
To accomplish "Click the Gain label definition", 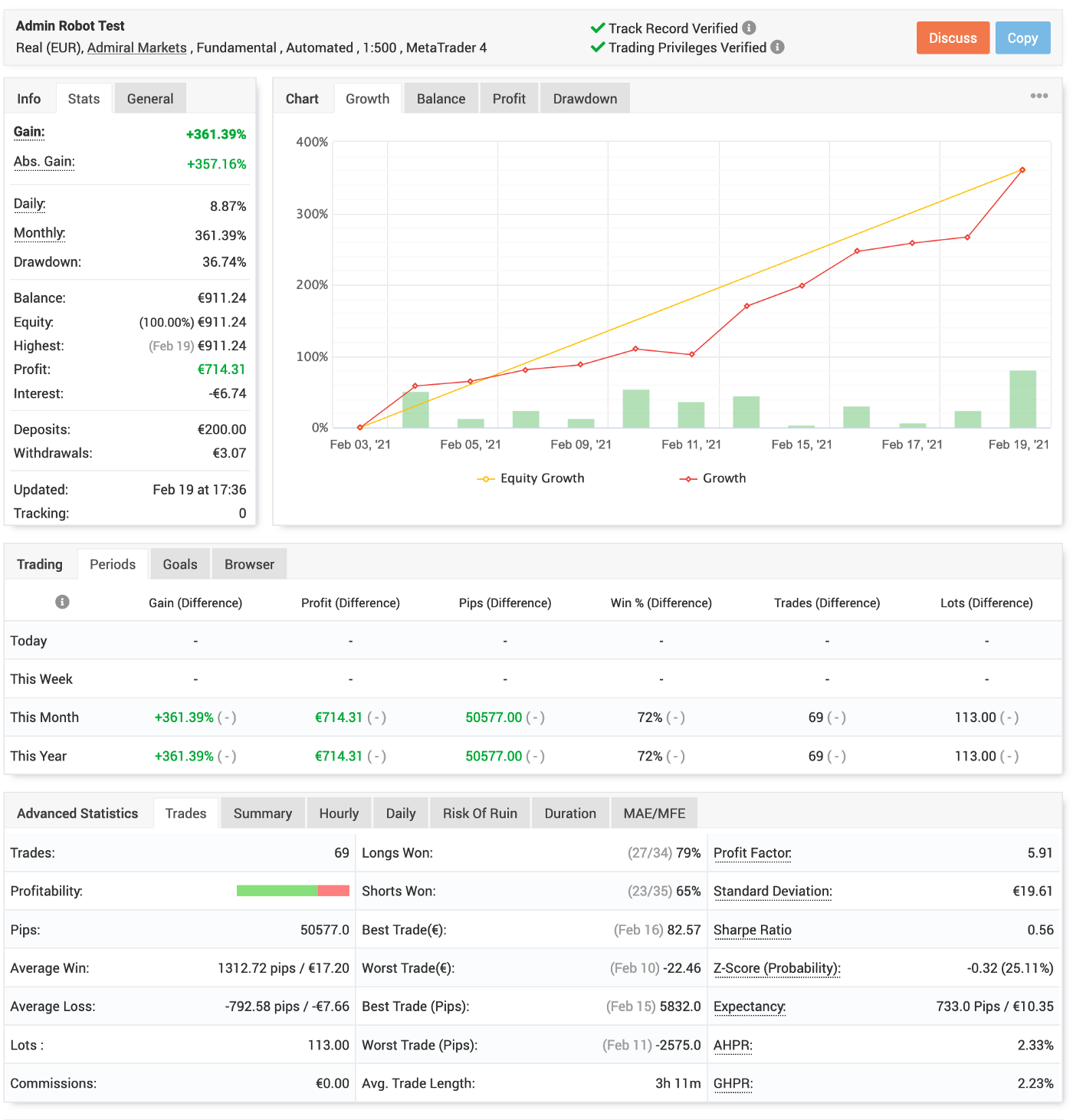I will point(29,132).
